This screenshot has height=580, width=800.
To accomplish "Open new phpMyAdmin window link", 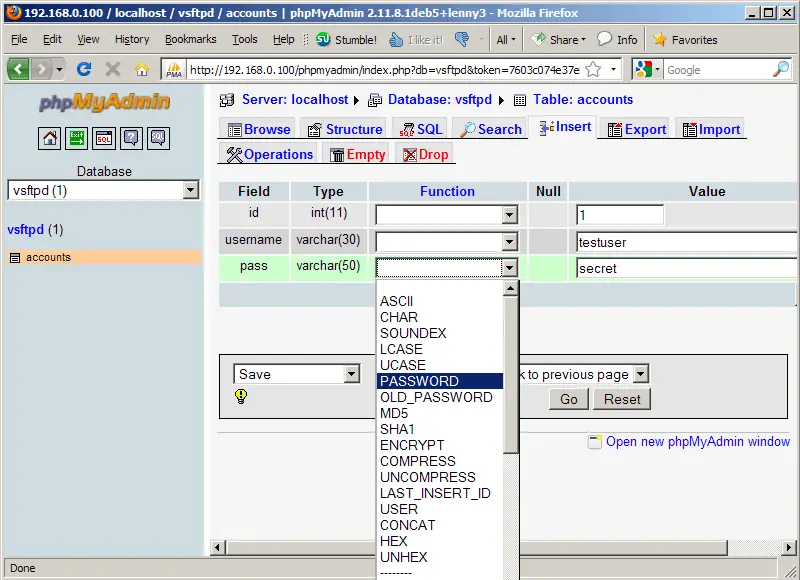I will click(697, 441).
